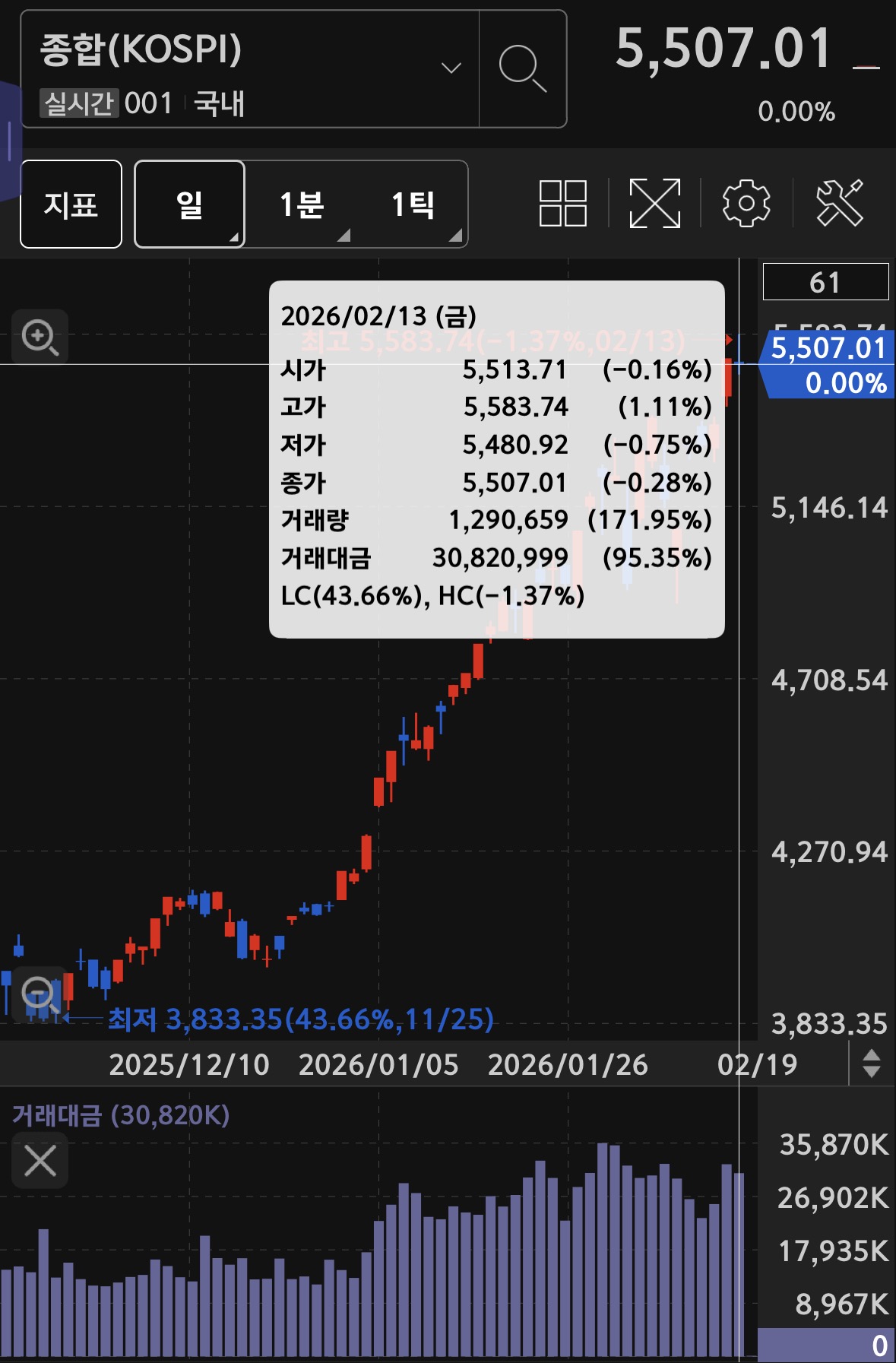Click the 거래량 1,290,659 tooltip row
This screenshot has width=896, height=1363.
[x=496, y=520]
